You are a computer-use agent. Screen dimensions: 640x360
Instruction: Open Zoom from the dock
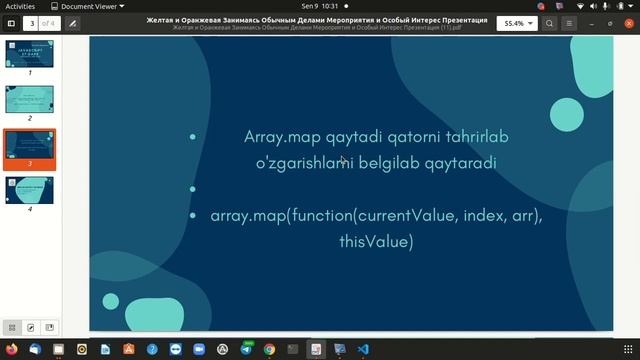(199, 349)
